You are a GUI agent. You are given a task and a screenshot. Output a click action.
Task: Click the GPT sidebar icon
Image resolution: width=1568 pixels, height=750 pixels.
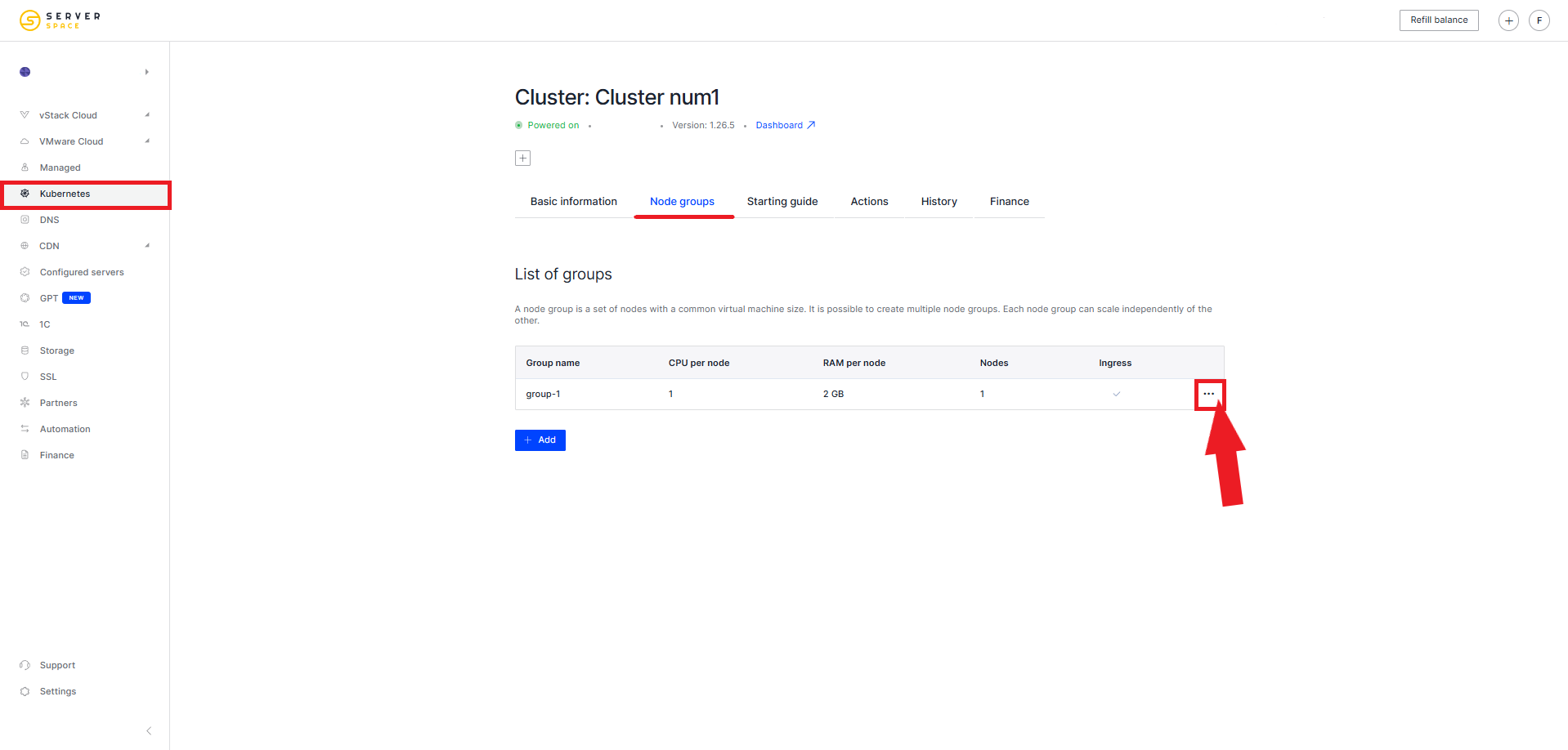click(x=25, y=298)
